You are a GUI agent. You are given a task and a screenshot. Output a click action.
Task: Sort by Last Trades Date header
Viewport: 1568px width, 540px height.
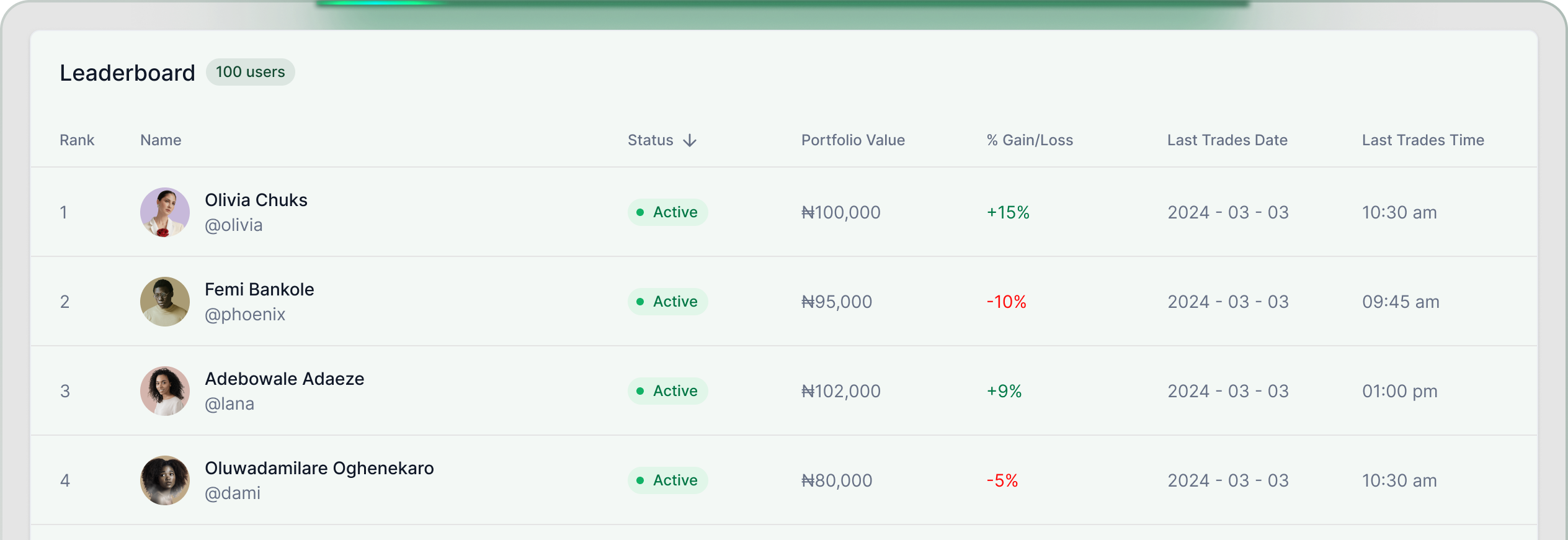click(x=1227, y=140)
